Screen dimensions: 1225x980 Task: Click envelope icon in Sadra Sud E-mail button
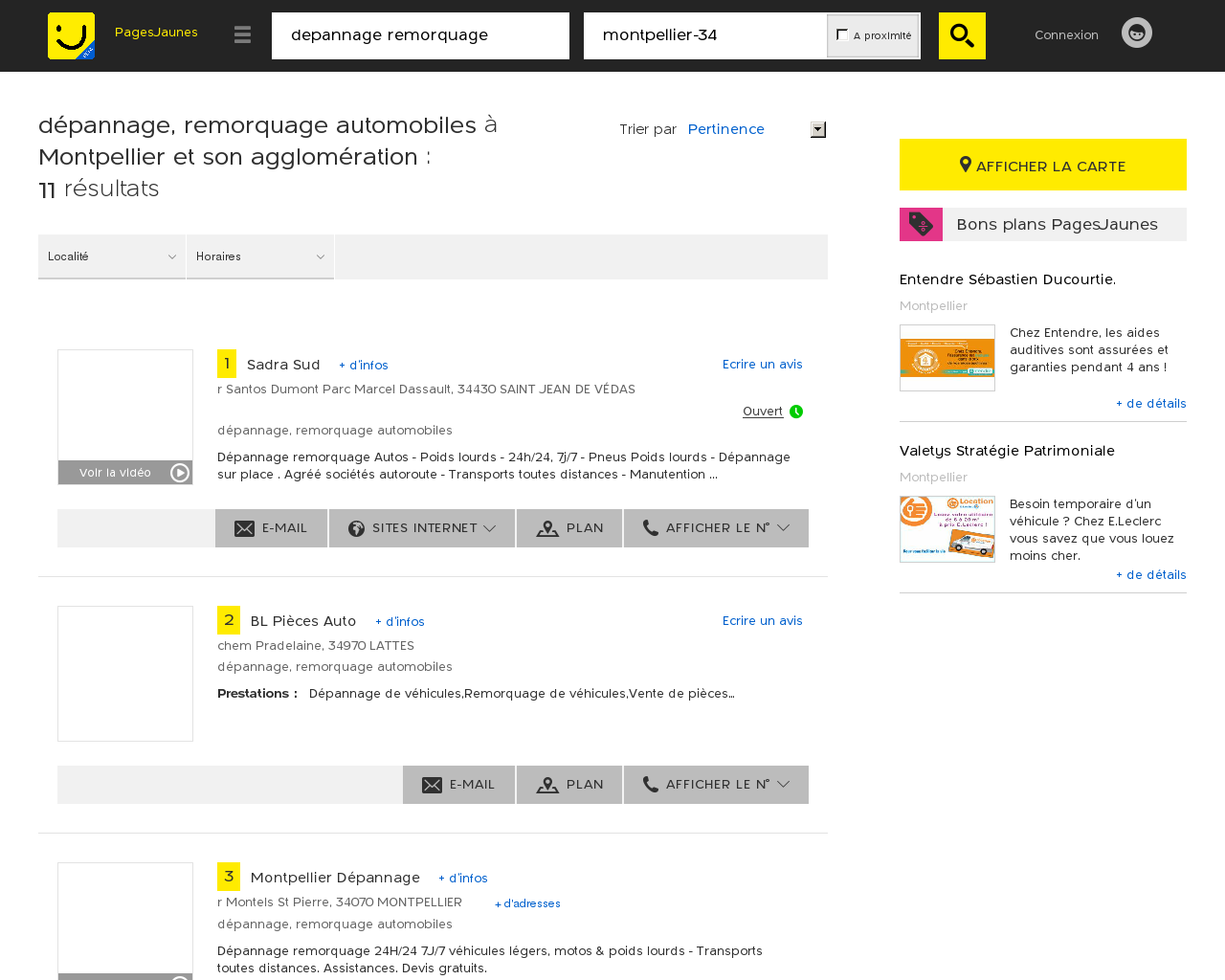245,528
